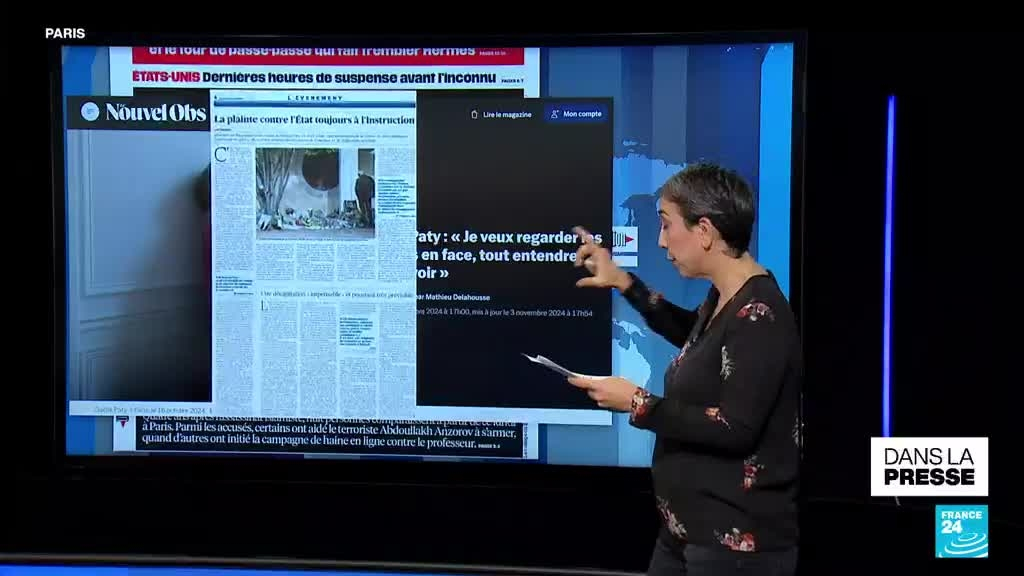Image resolution: width=1024 pixels, height=576 pixels.
Task: Click the PARIS location label
Action: click(x=65, y=33)
